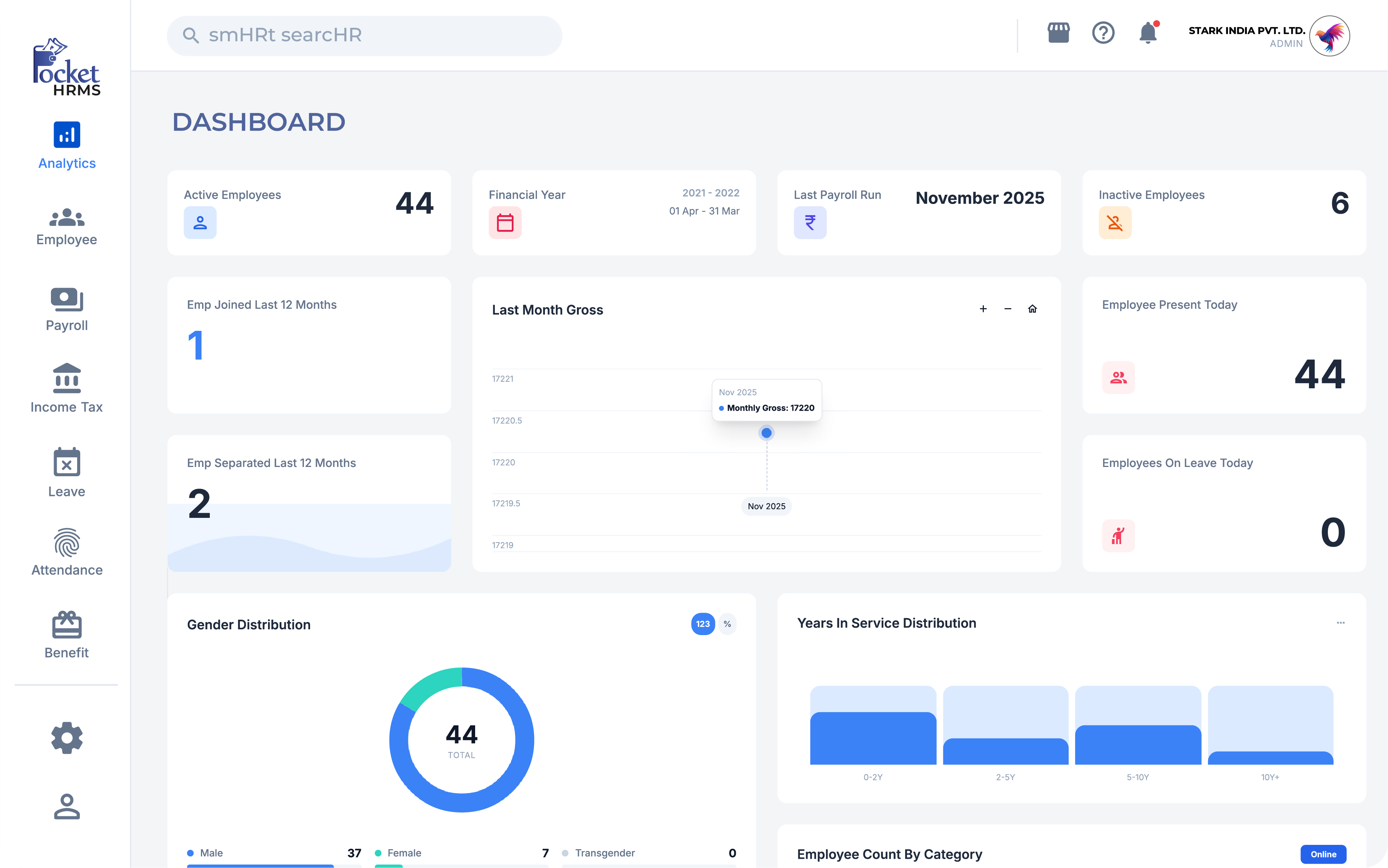Open the help question mark icon
The image size is (1388, 868).
(x=1103, y=33)
